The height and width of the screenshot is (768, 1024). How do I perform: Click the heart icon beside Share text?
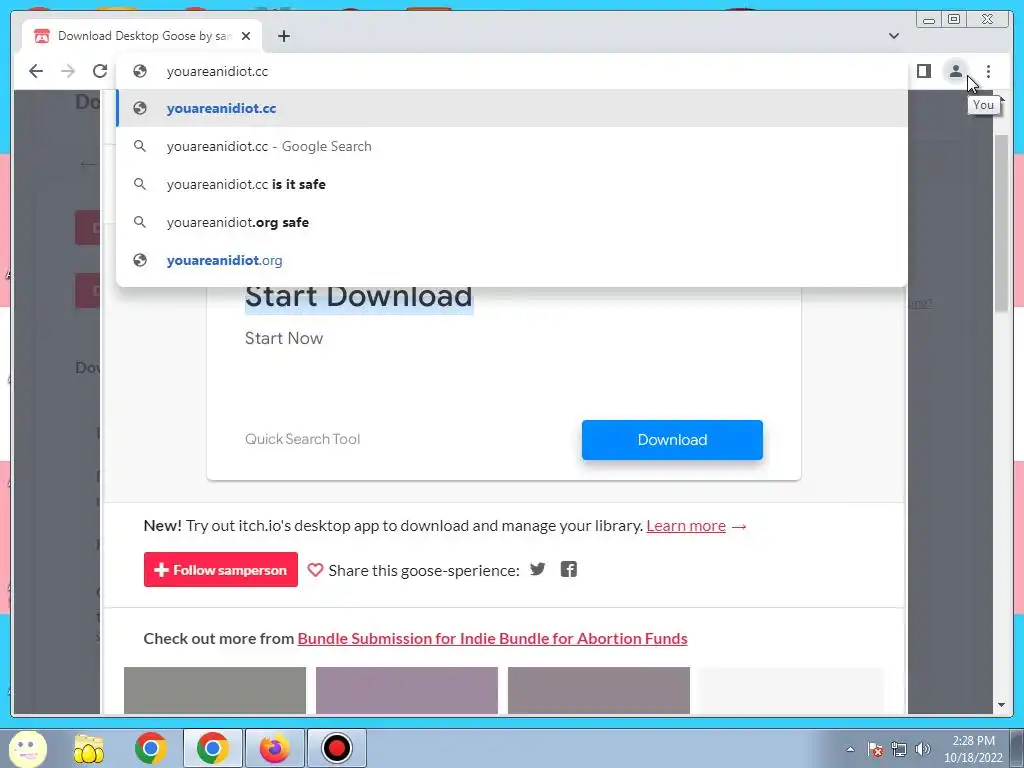click(x=315, y=570)
